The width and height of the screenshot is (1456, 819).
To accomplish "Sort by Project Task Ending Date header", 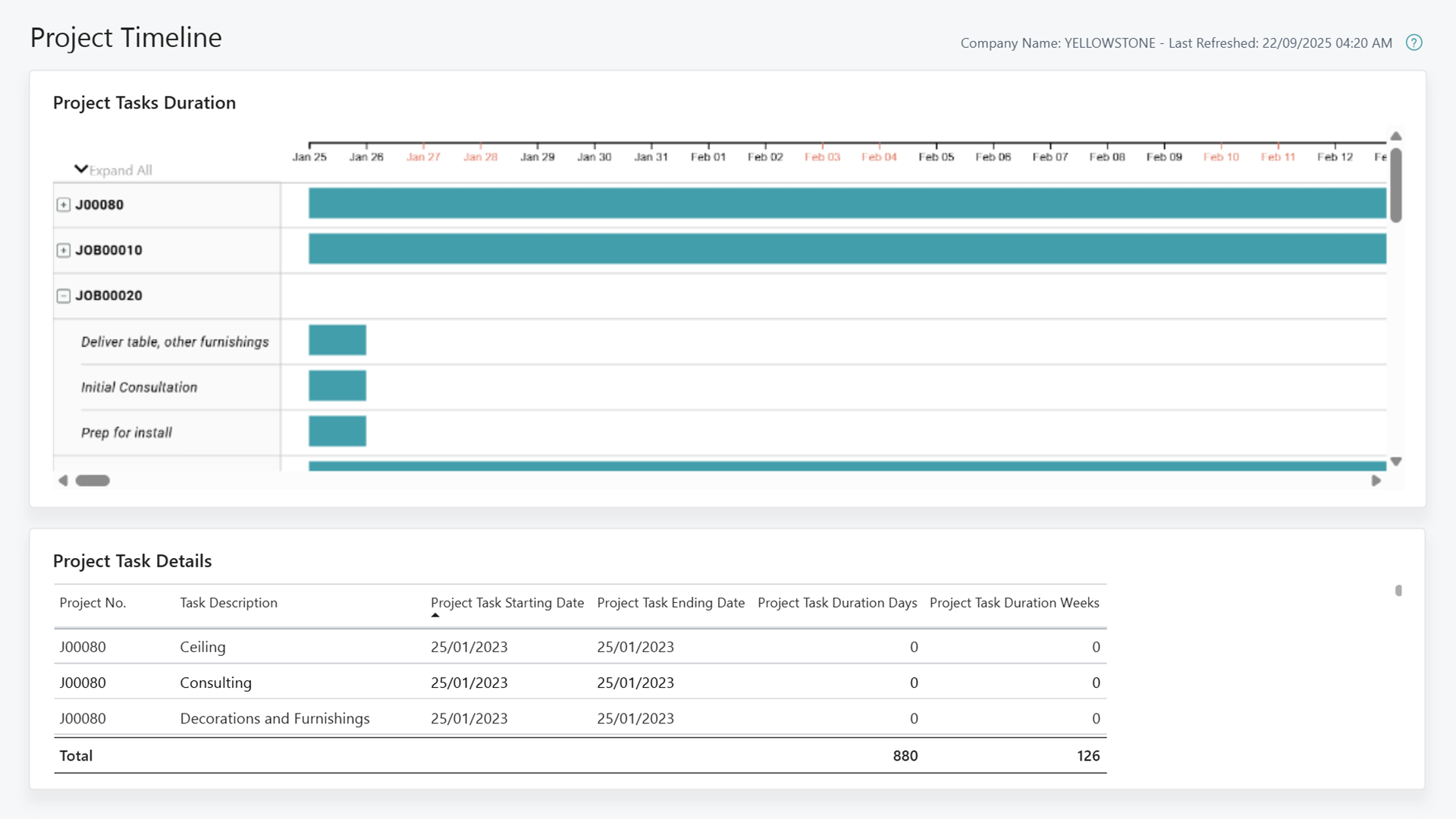I will (670, 602).
